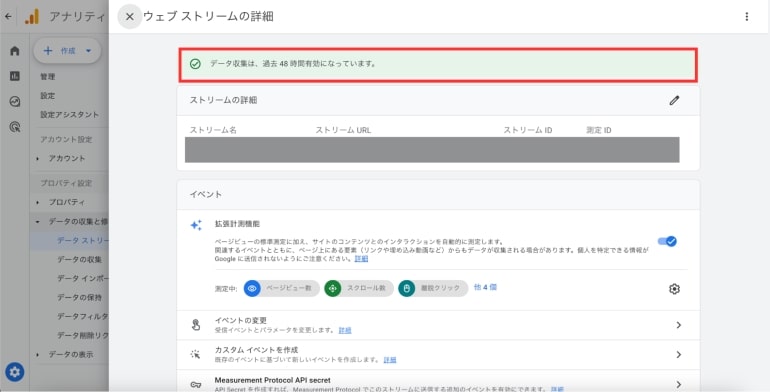Open the イベントの変更 row
The image size is (770, 392).
tap(438, 325)
